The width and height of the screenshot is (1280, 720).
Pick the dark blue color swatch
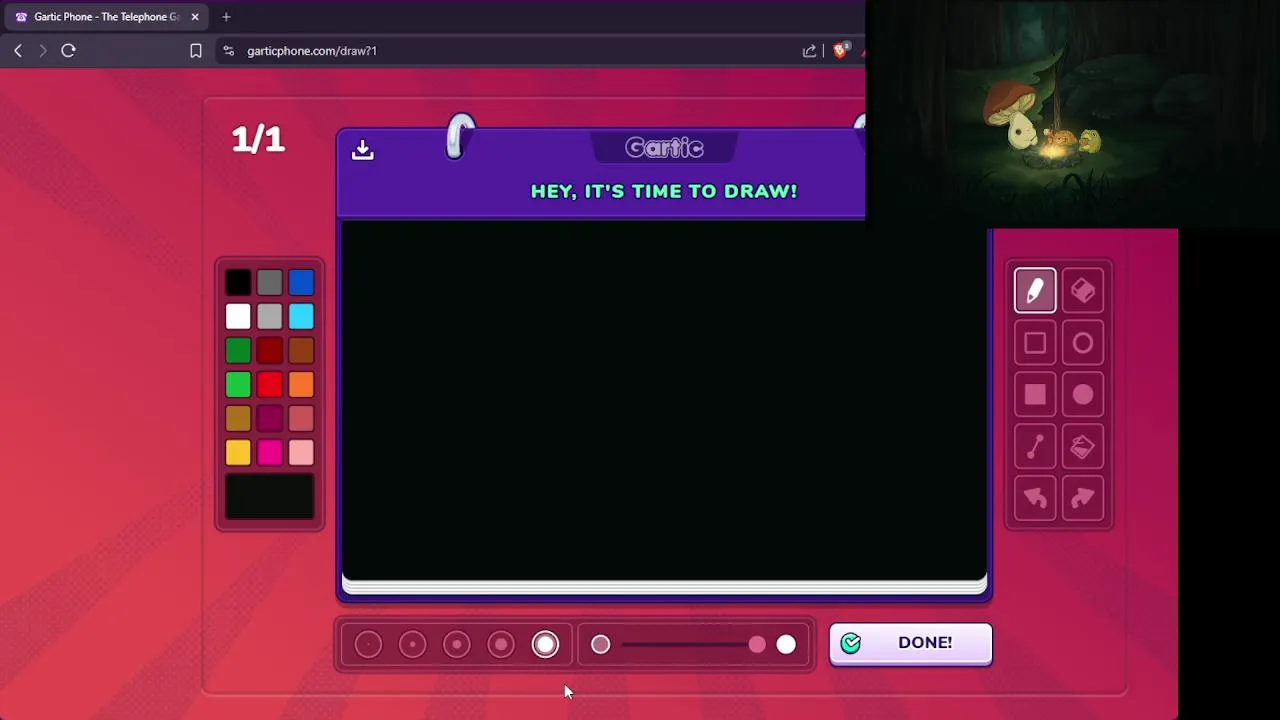pyautogui.click(x=301, y=283)
